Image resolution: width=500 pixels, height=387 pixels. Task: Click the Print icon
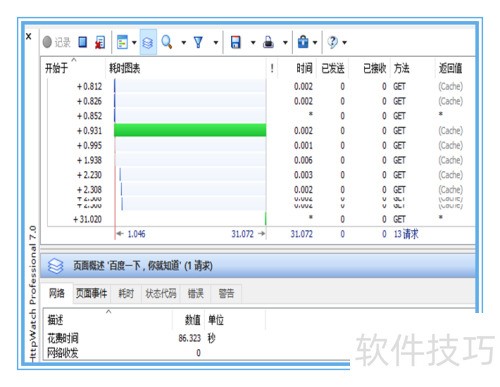268,42
